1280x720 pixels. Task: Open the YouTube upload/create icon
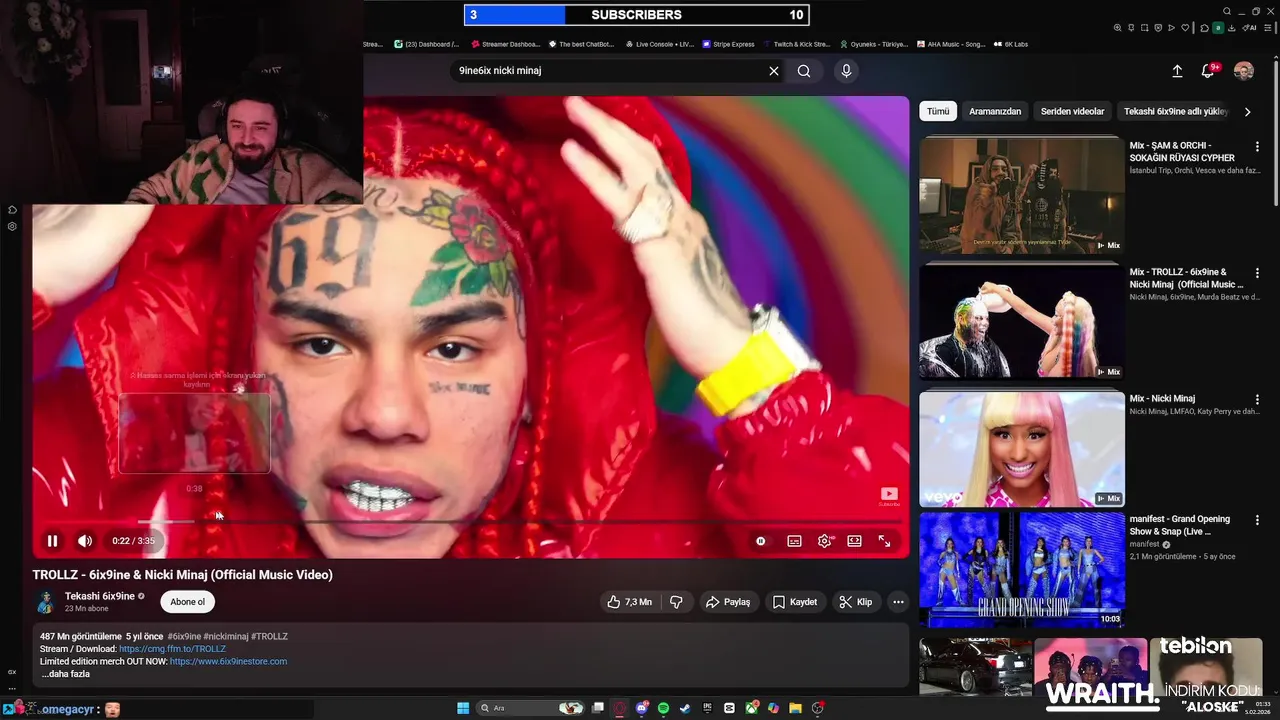click(x=1177, y=71)
